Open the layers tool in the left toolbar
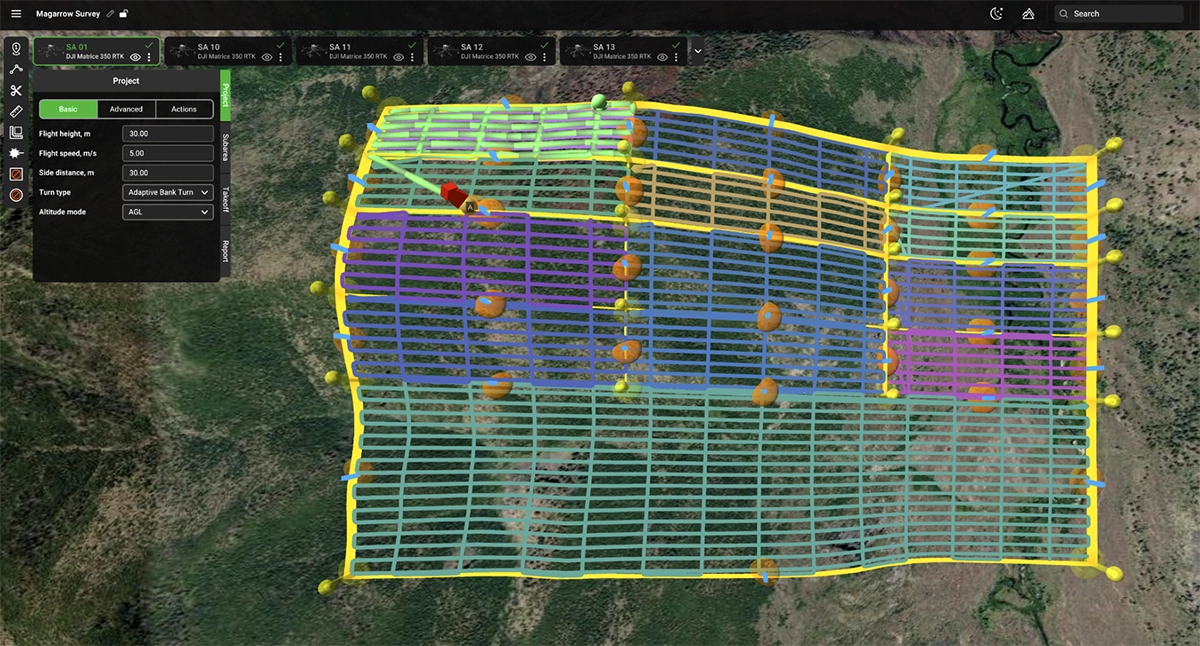Viewport: 1200px width, 646px height. (x=16, y=133)
